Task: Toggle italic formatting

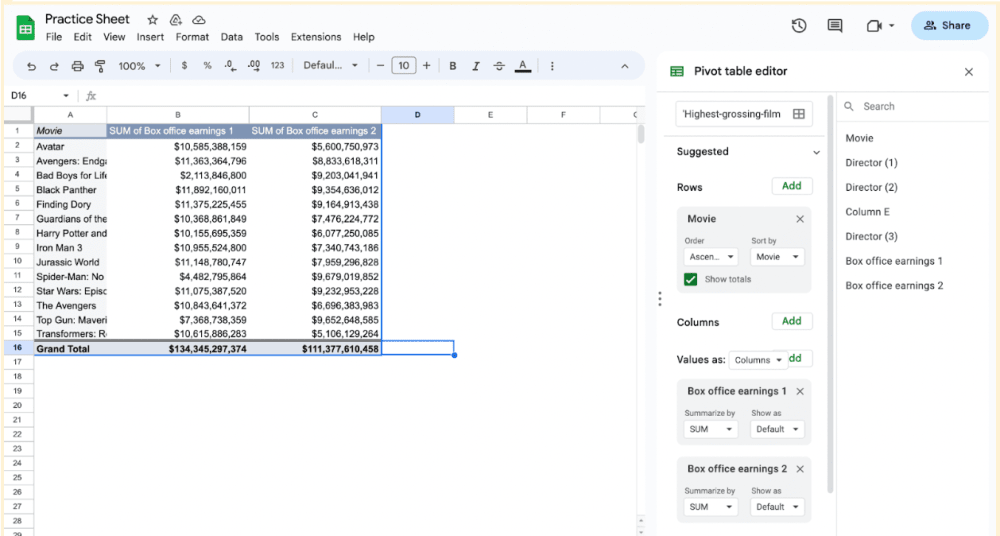Action: (x=476, y=66)
